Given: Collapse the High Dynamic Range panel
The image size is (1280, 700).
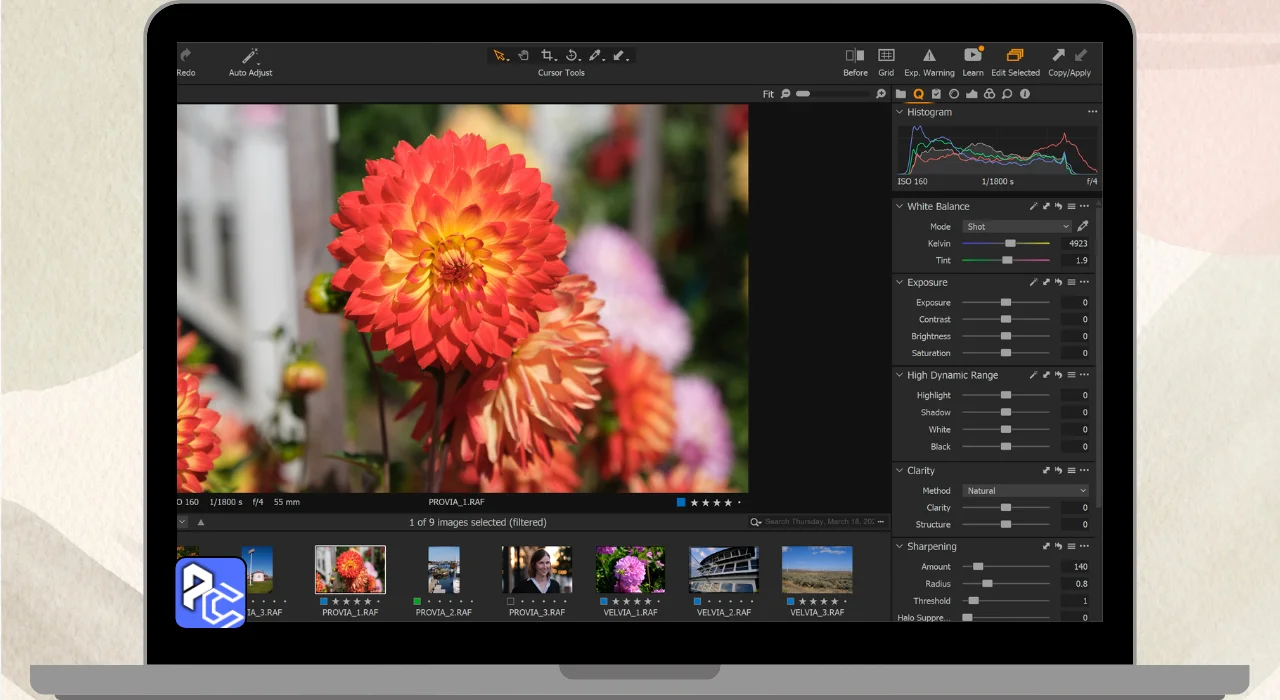Looking at the screenshot, I should pyautogui.click(x=900, y=376).
